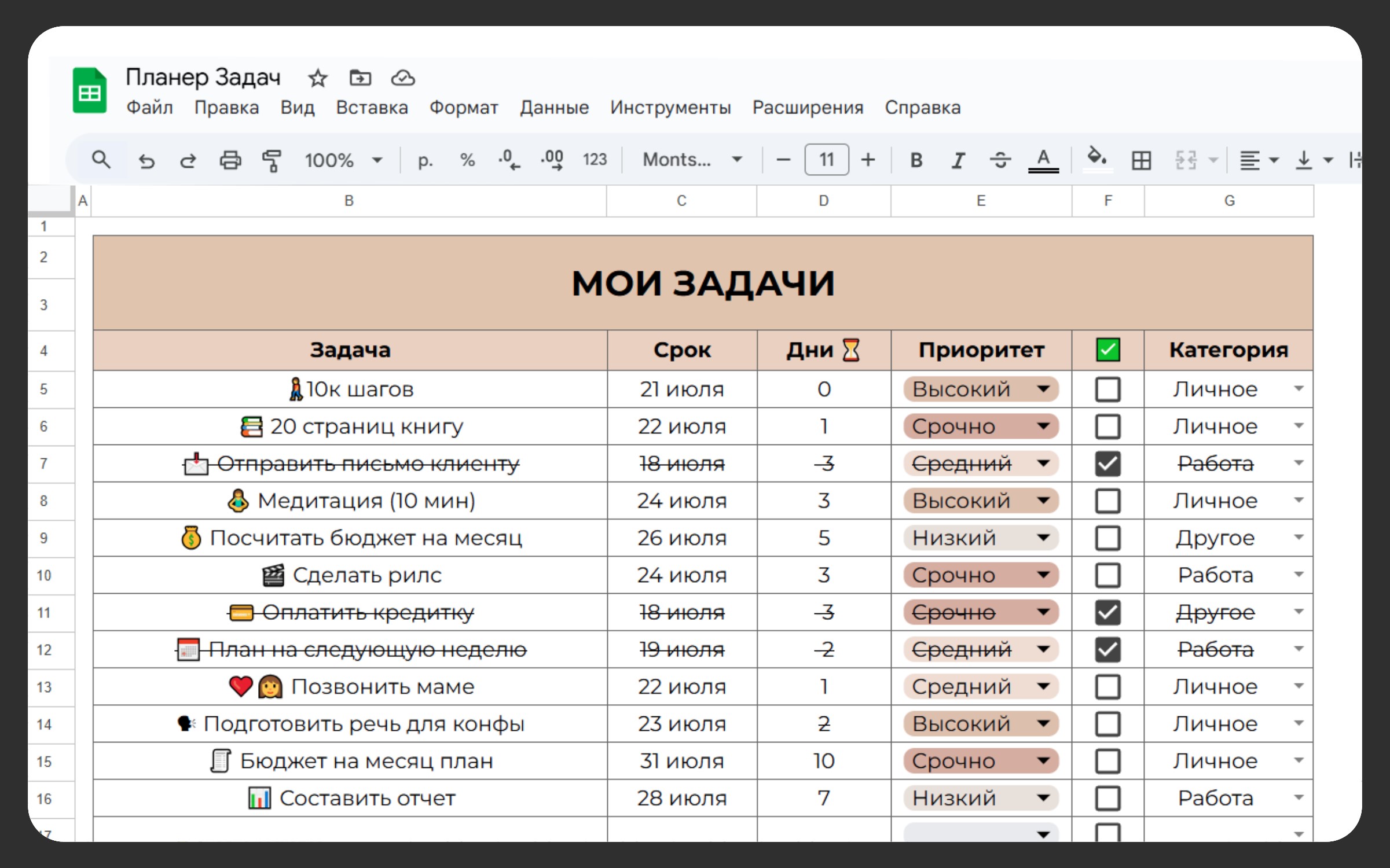
Task: Open the Формат menu
Action: (464, 108)
